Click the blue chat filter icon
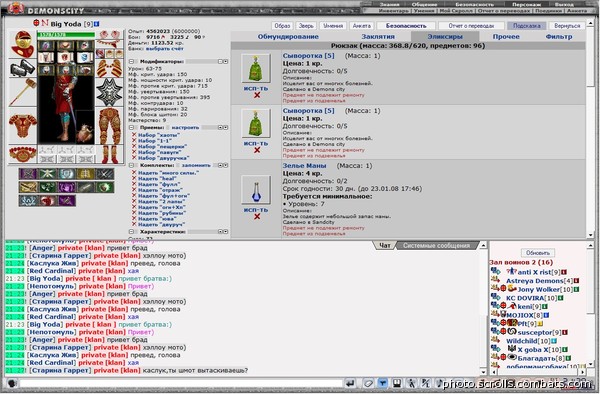Image resolution: width=600 pixels, height=394 pixels. (382, 383)
